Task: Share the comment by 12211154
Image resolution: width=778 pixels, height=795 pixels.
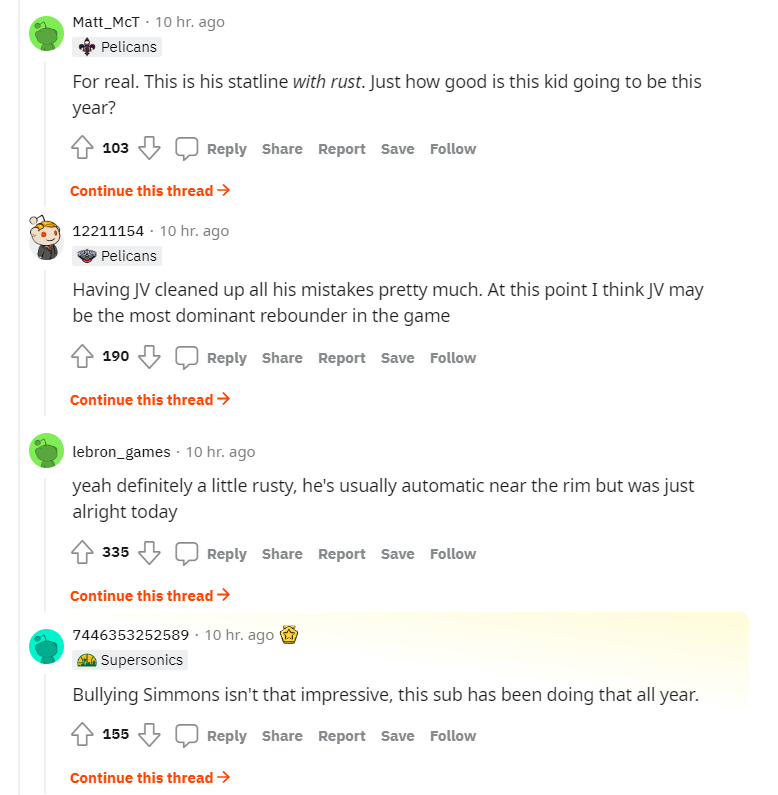Action: (x=282, y=358)
